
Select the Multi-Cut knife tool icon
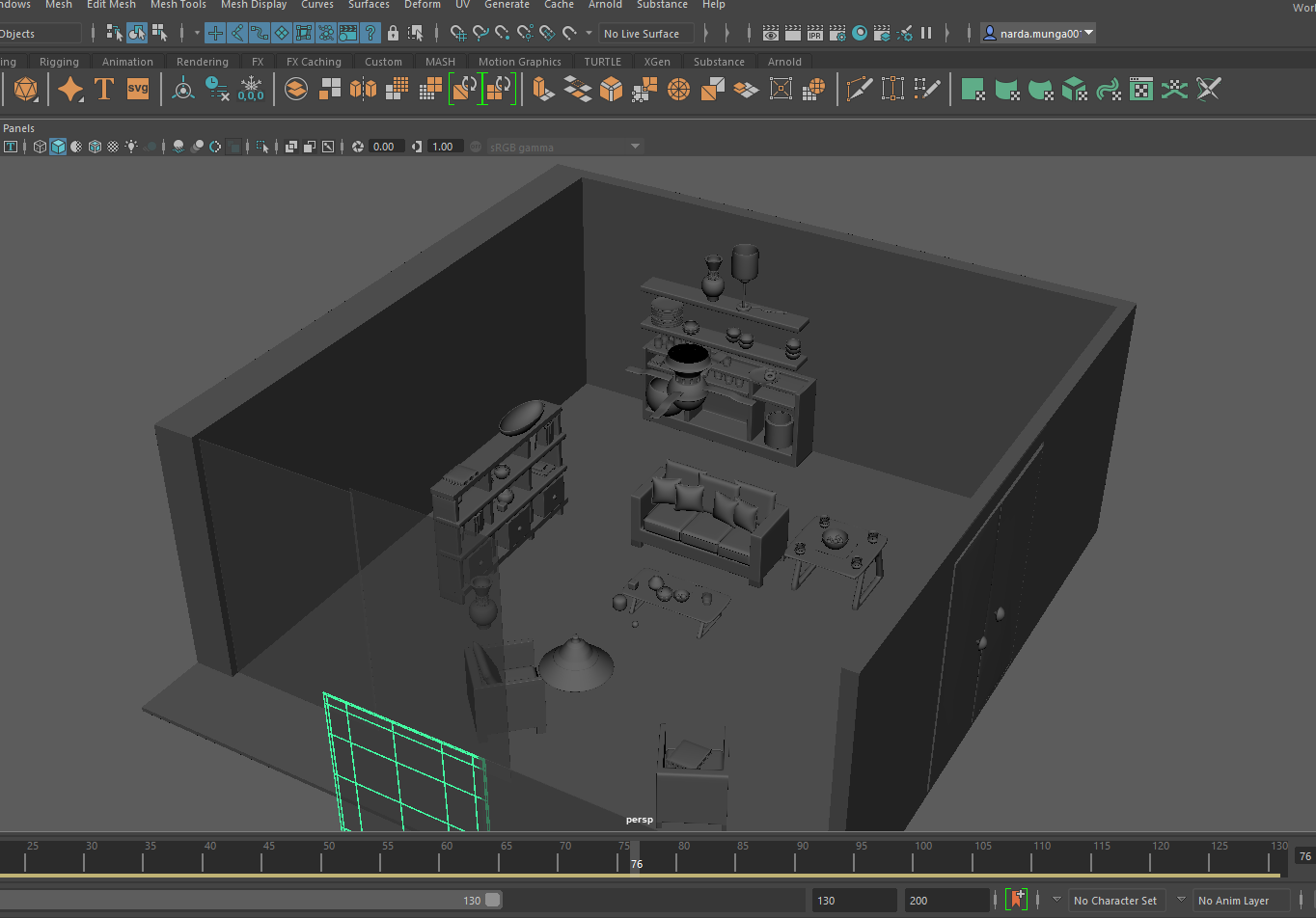[858, 90]
